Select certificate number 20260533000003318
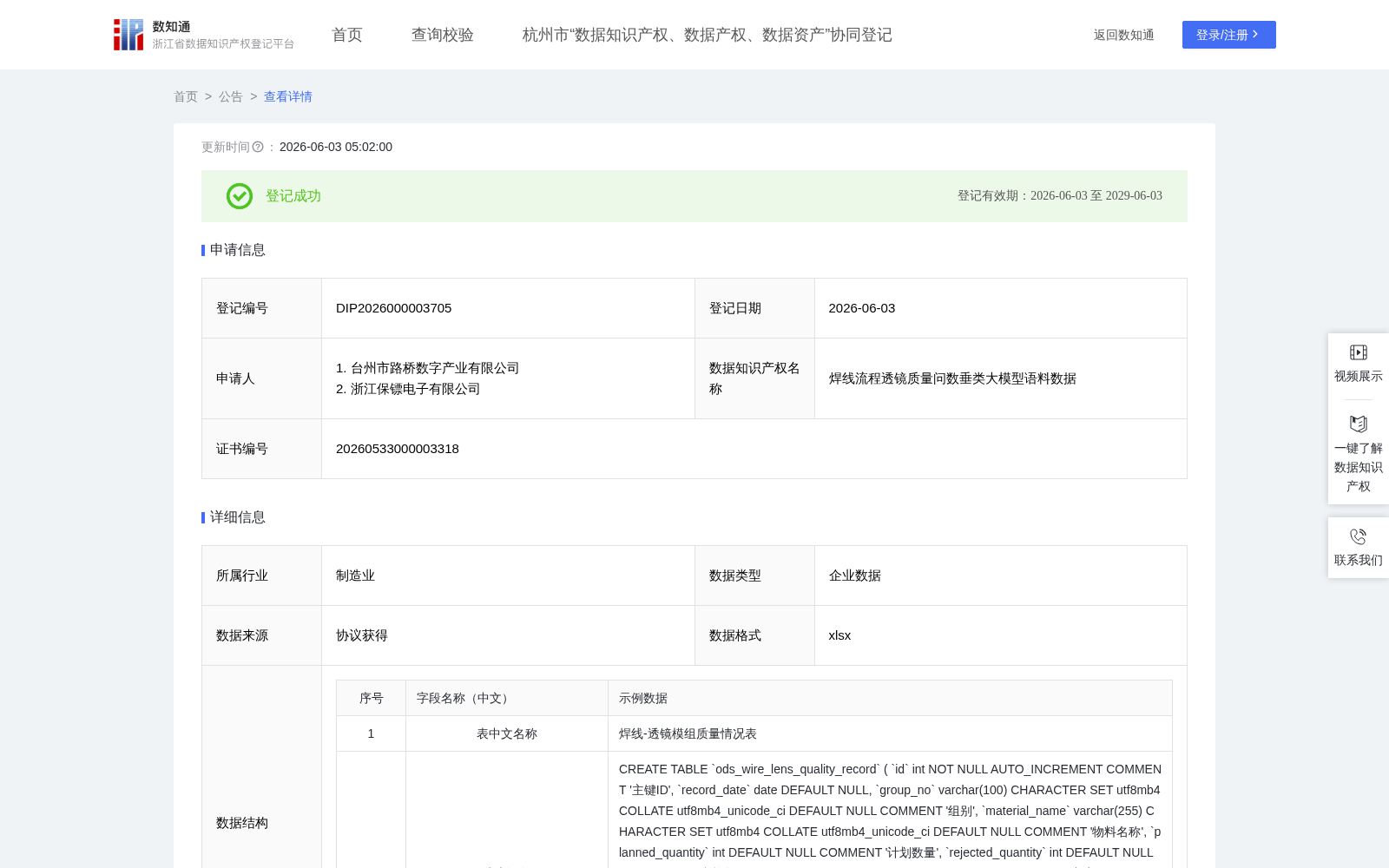1389x868 pixels. pyautogui.click(x=398, y=449)
